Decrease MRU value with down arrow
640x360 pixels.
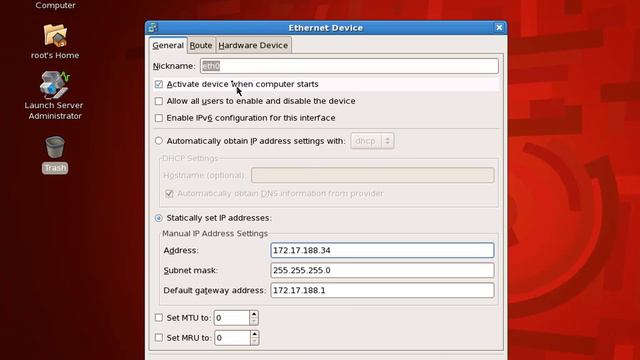point(254,342)
